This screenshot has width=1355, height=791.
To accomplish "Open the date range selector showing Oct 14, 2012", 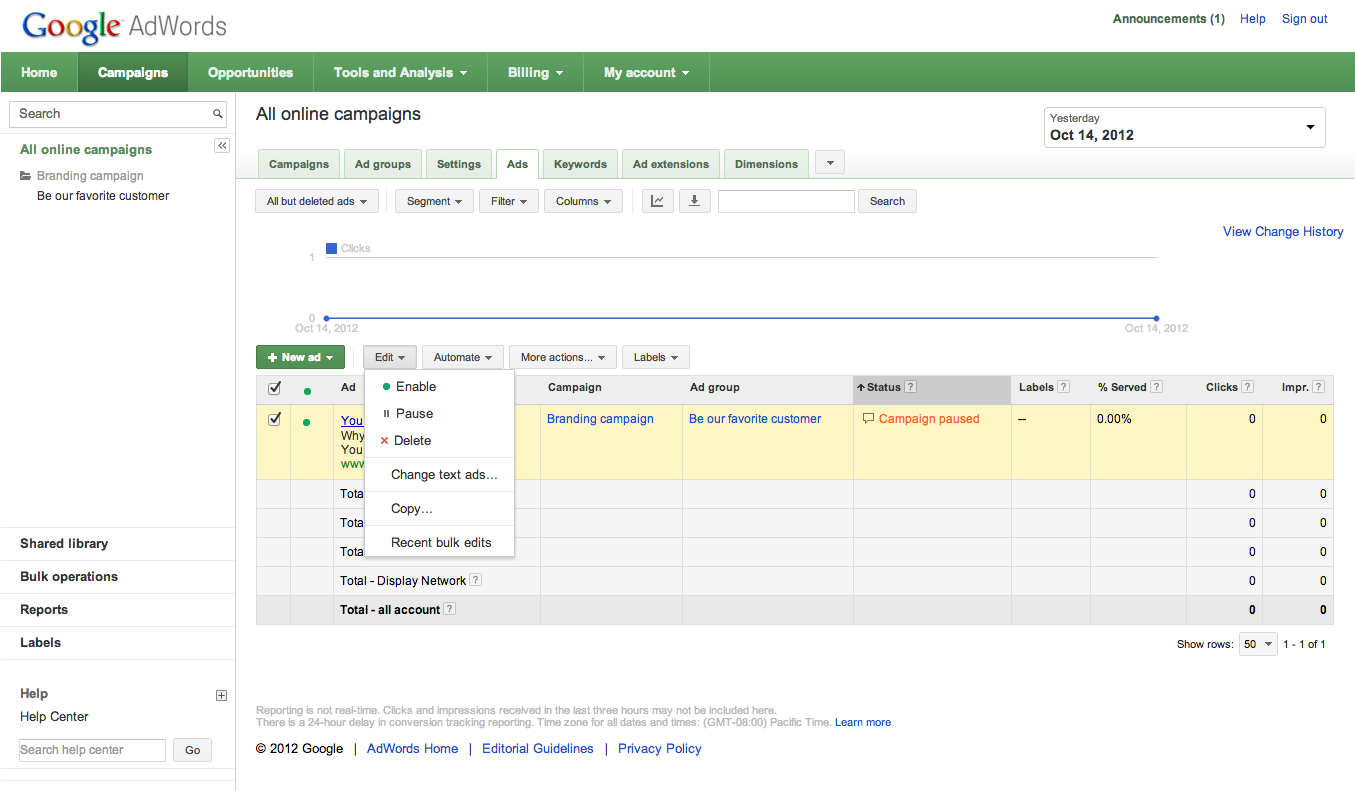I will pos(1185,127).
